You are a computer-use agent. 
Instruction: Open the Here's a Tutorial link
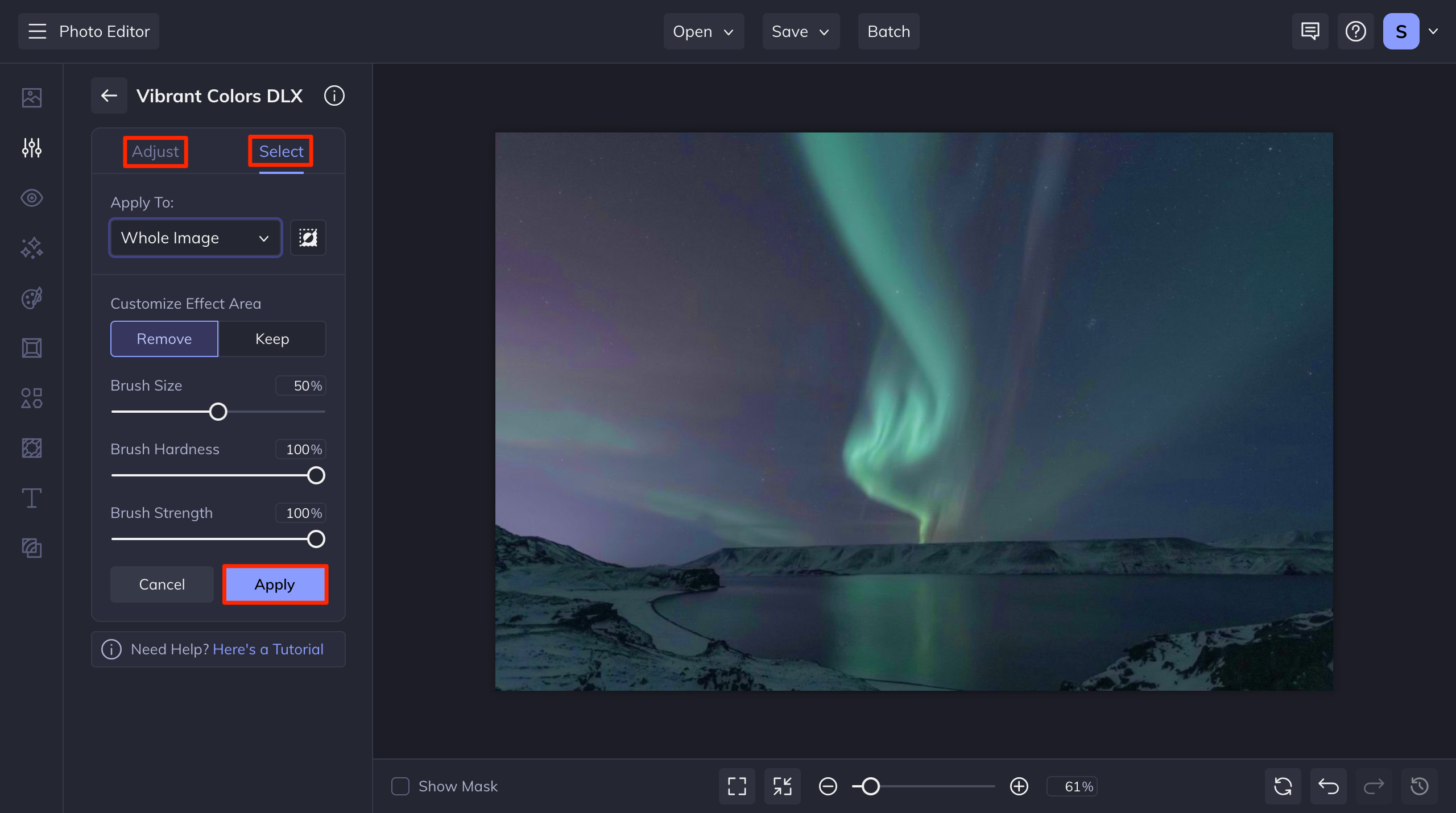pyautogui.click(x=268, y=649)
